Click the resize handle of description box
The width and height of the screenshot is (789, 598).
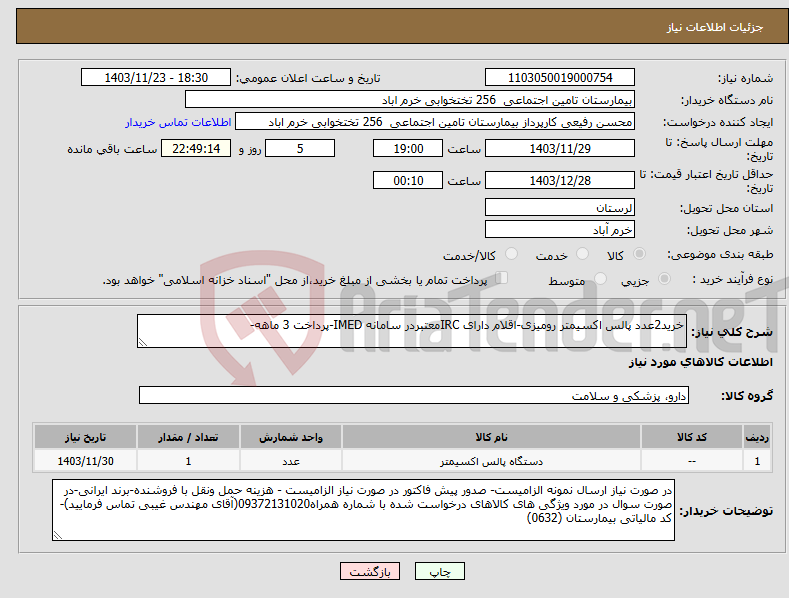click(x=143, y=343)
